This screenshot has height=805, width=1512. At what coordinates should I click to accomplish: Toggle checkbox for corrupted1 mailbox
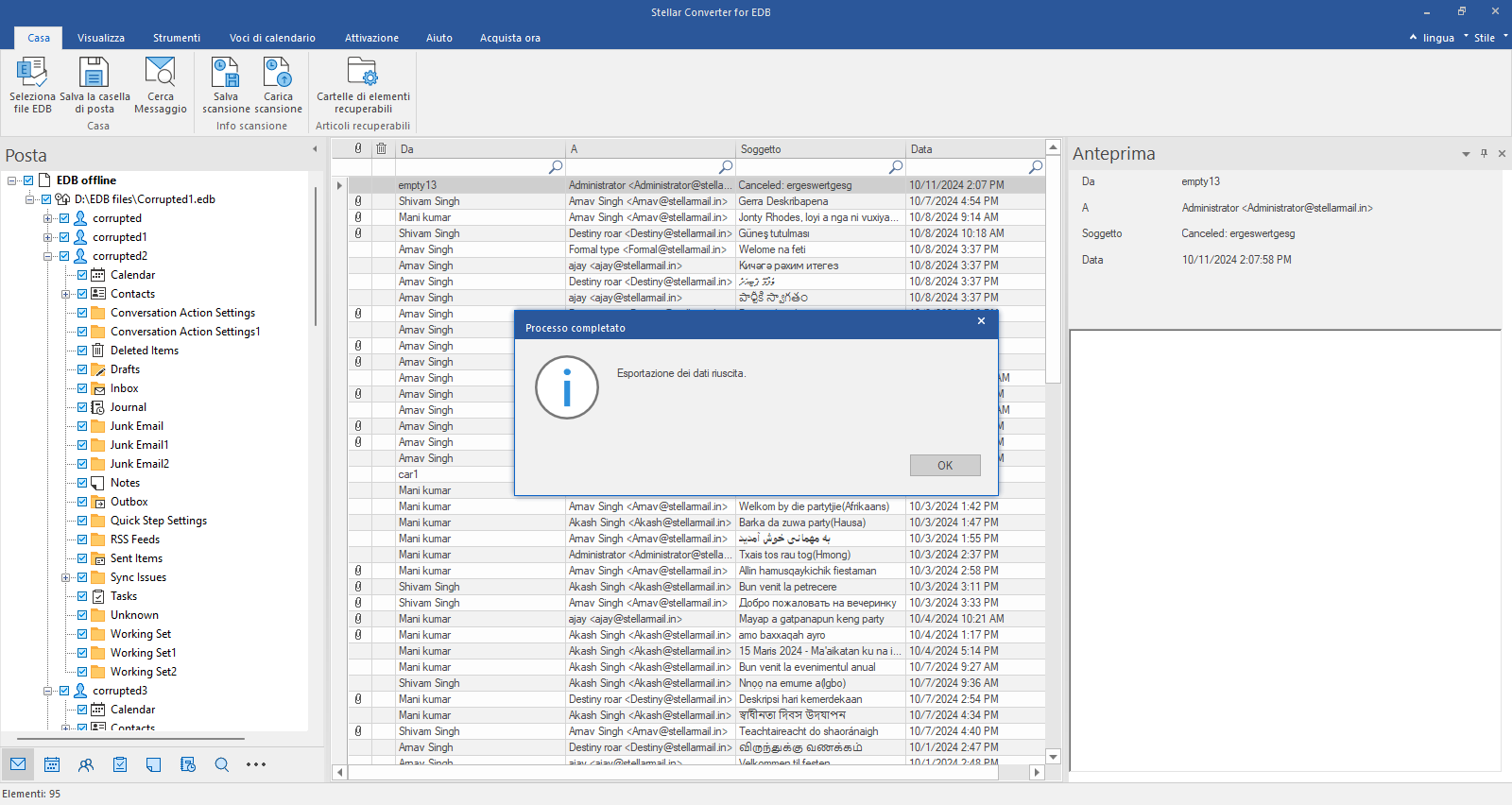[64, 237]
